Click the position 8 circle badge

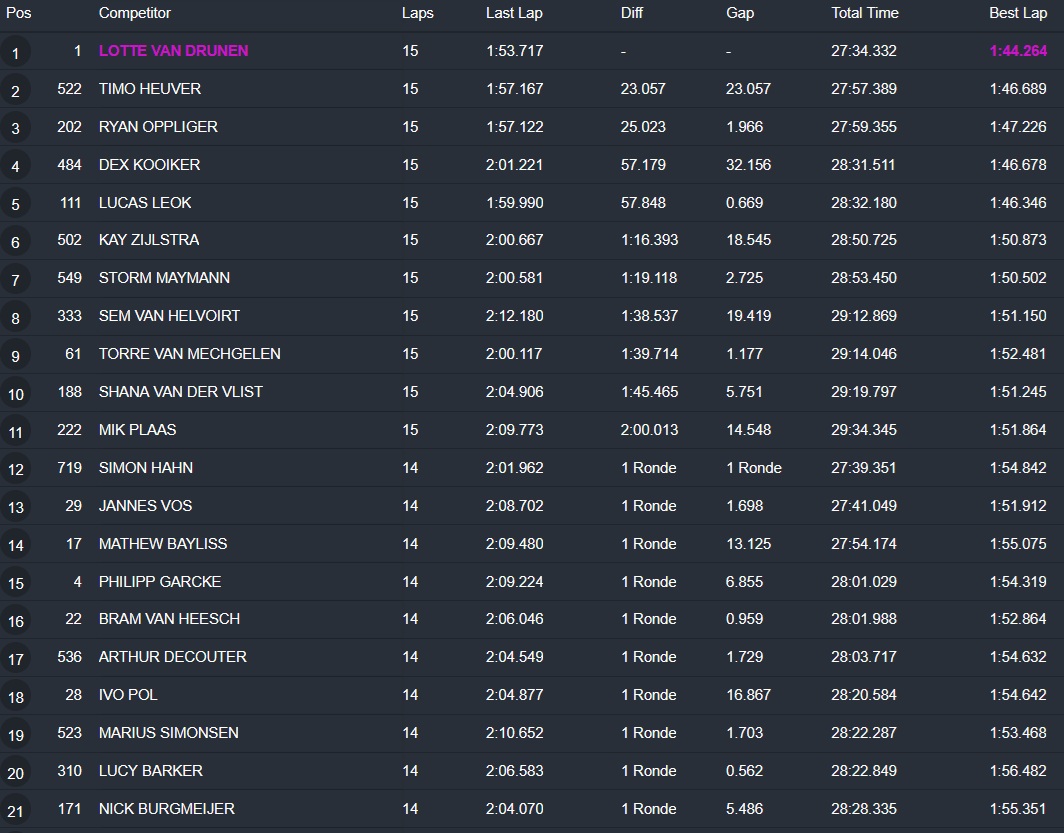(15, 318)
